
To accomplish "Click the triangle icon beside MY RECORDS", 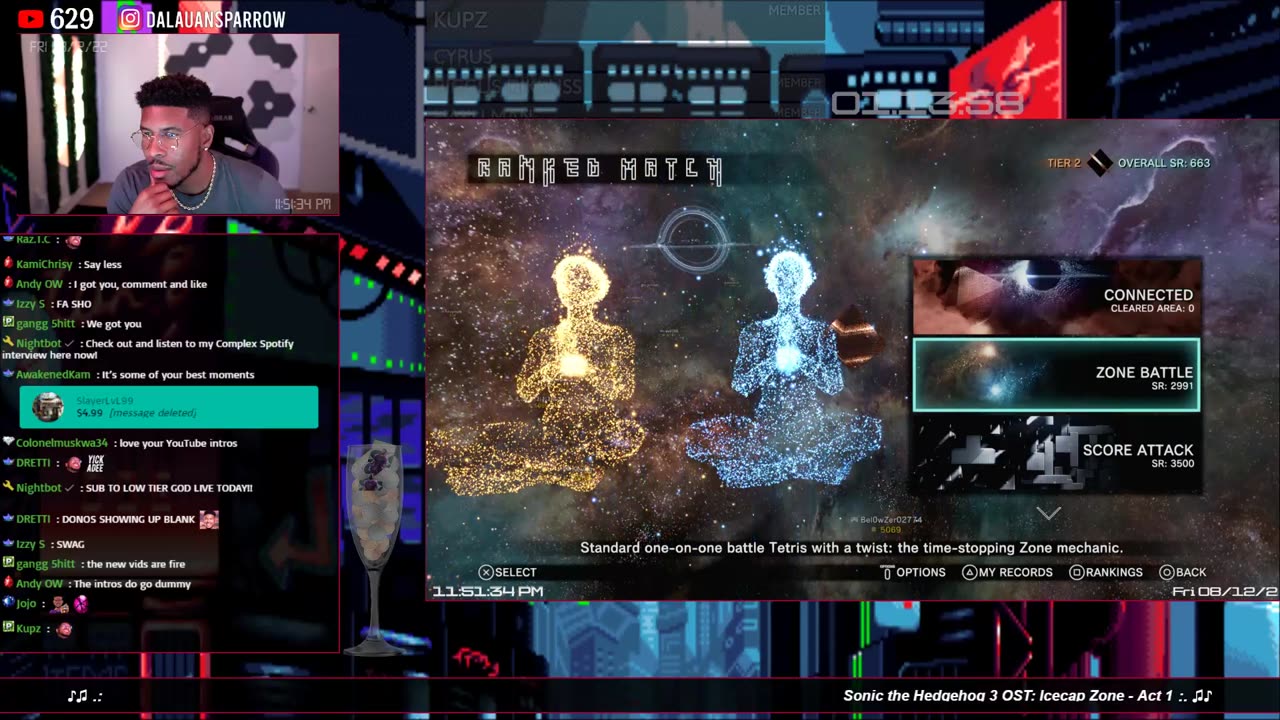I will [x=969, y=572].
